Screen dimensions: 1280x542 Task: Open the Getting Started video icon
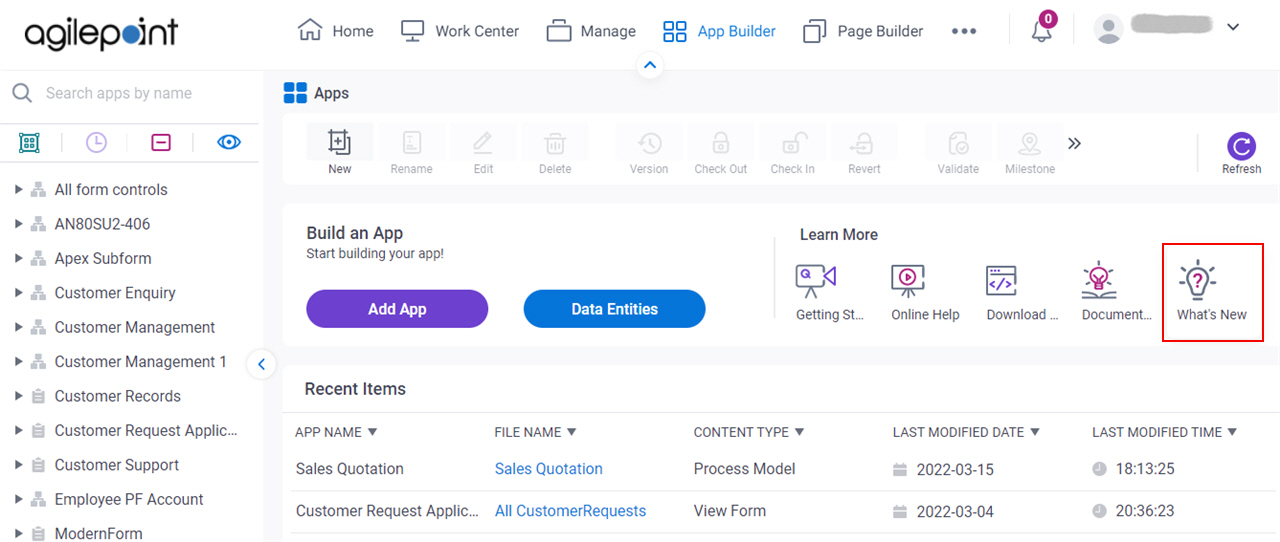coord(816,280)
